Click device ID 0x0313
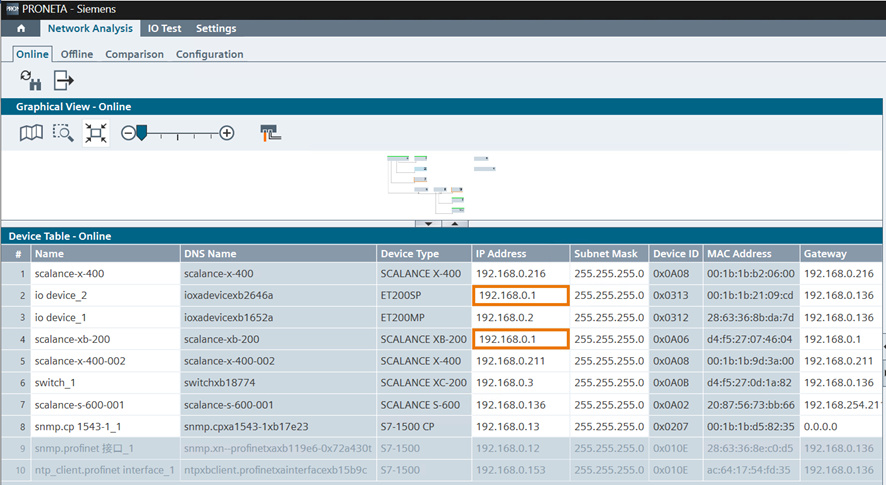Screen dimensions: 886x485 [x=671, y=295]
